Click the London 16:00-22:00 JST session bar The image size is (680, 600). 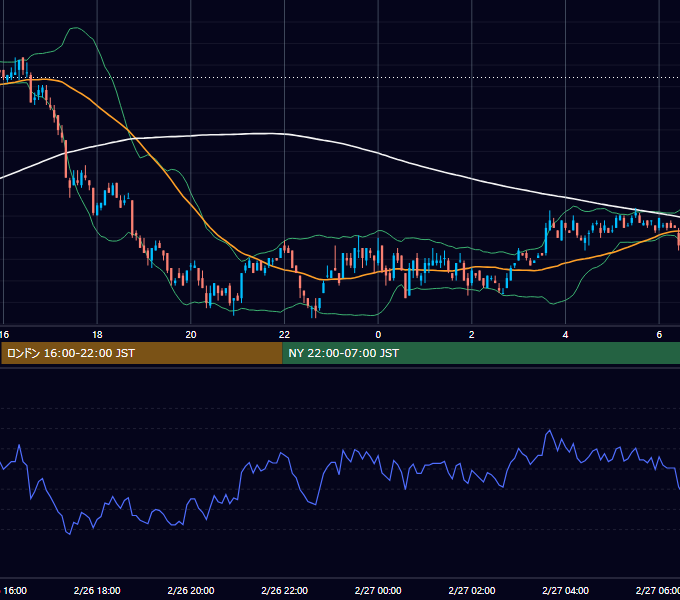pos(141,353)
